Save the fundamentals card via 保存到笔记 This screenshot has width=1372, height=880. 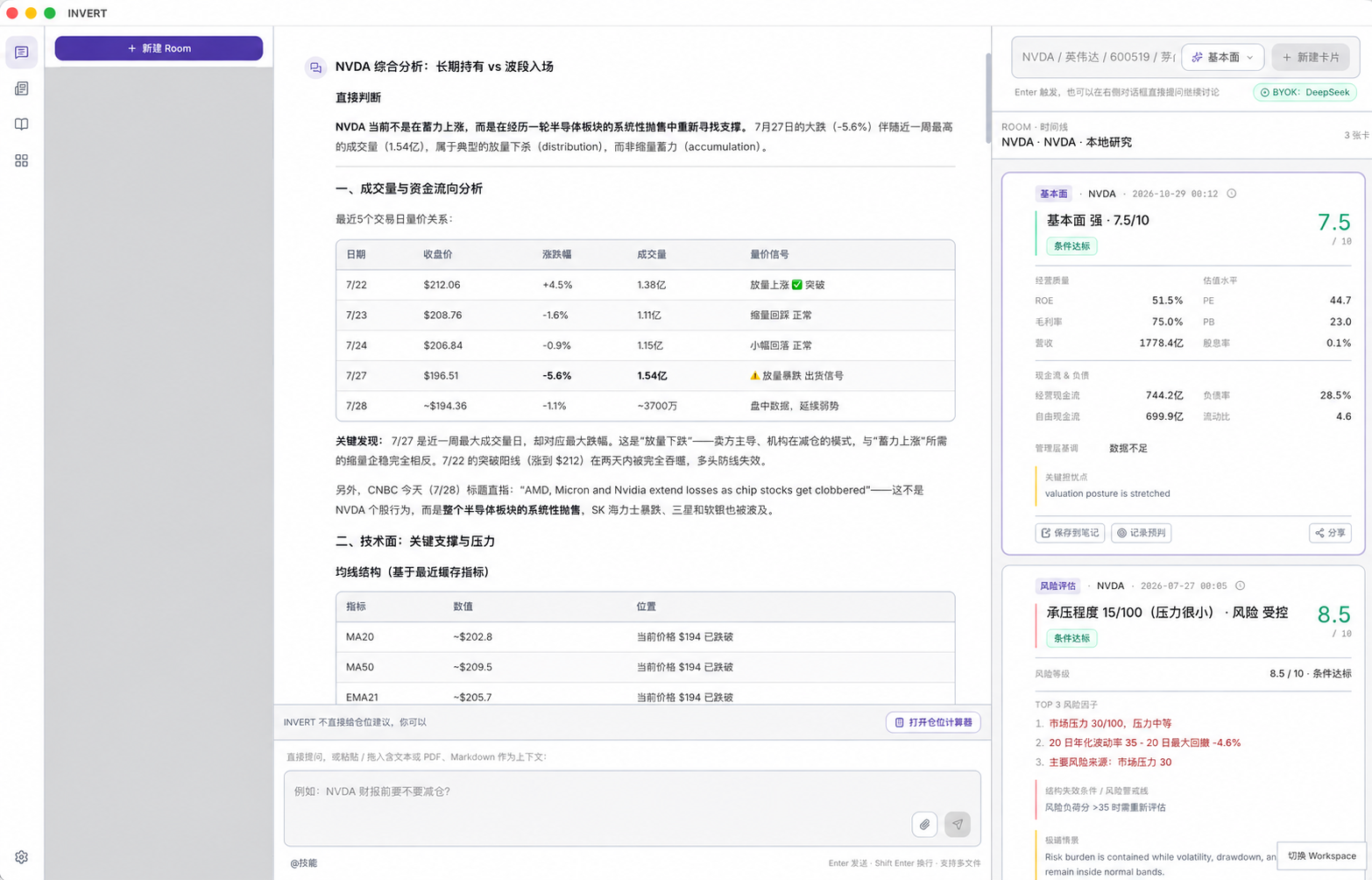[1069, 533]
